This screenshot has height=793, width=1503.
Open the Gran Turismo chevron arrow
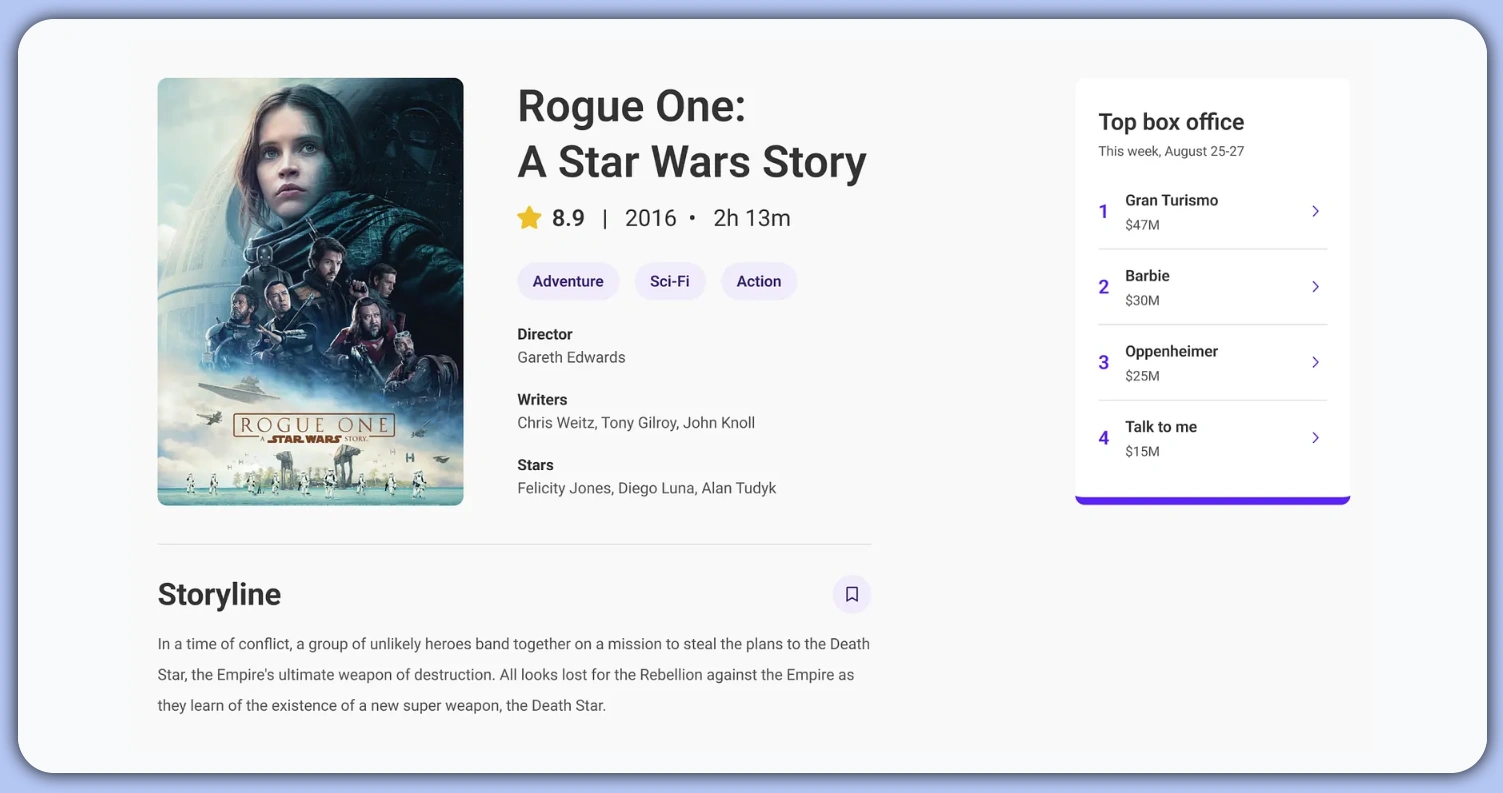[1315, 211]
